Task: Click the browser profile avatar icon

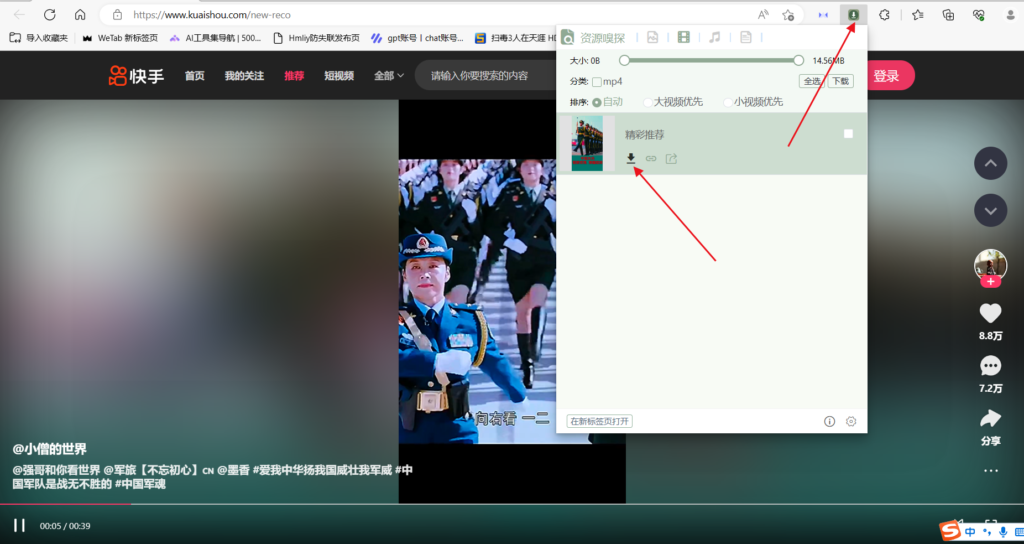Action: pos(1010,14)
